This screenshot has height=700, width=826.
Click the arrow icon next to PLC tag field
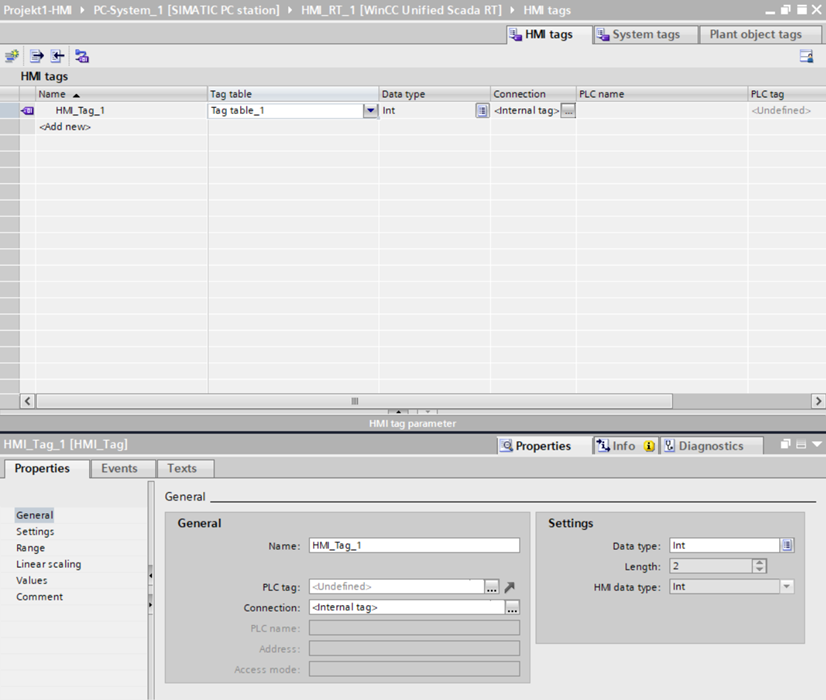[x=509, y=588]
